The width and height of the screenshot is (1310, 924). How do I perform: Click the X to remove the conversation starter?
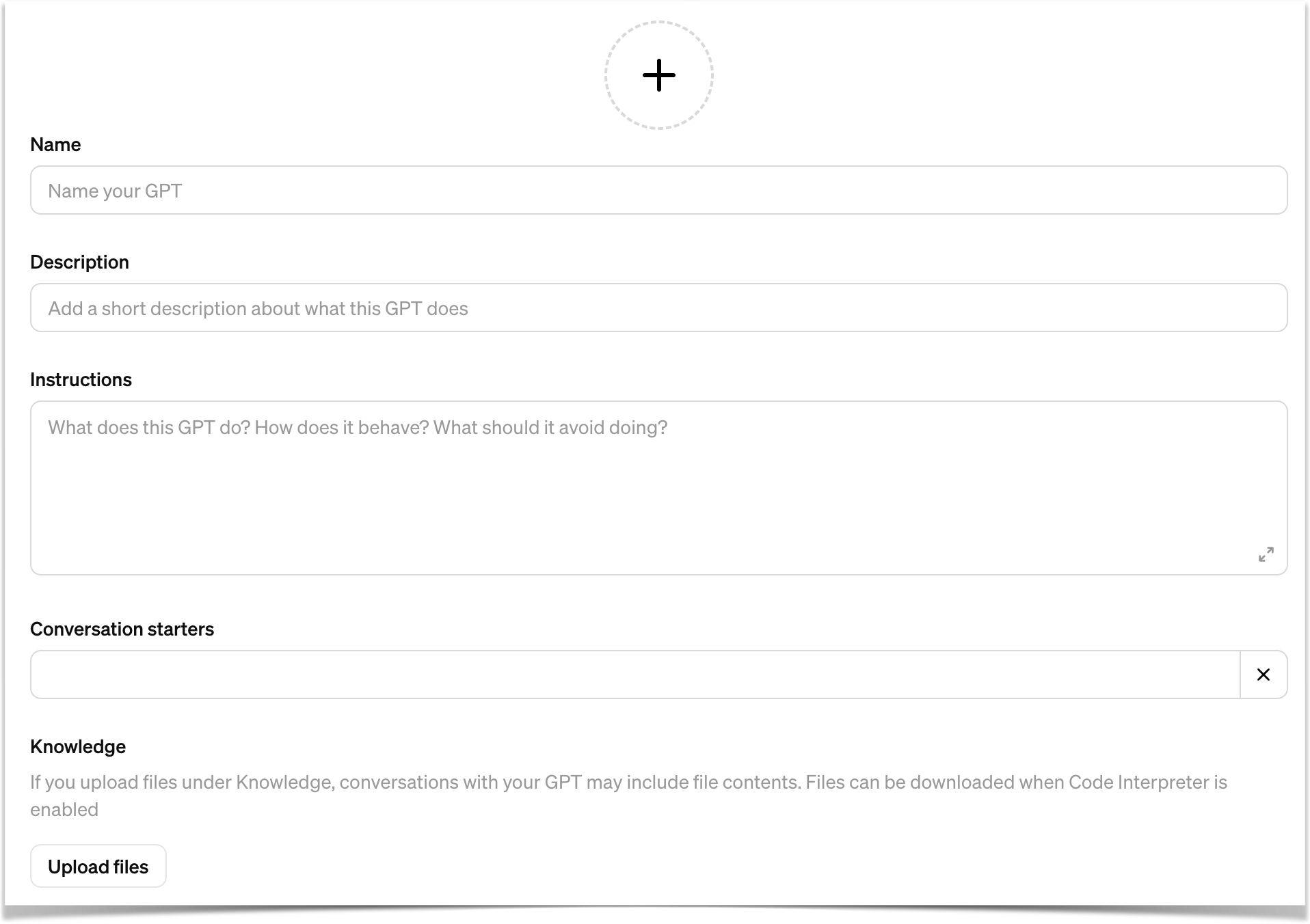[x=1263, y=675]
